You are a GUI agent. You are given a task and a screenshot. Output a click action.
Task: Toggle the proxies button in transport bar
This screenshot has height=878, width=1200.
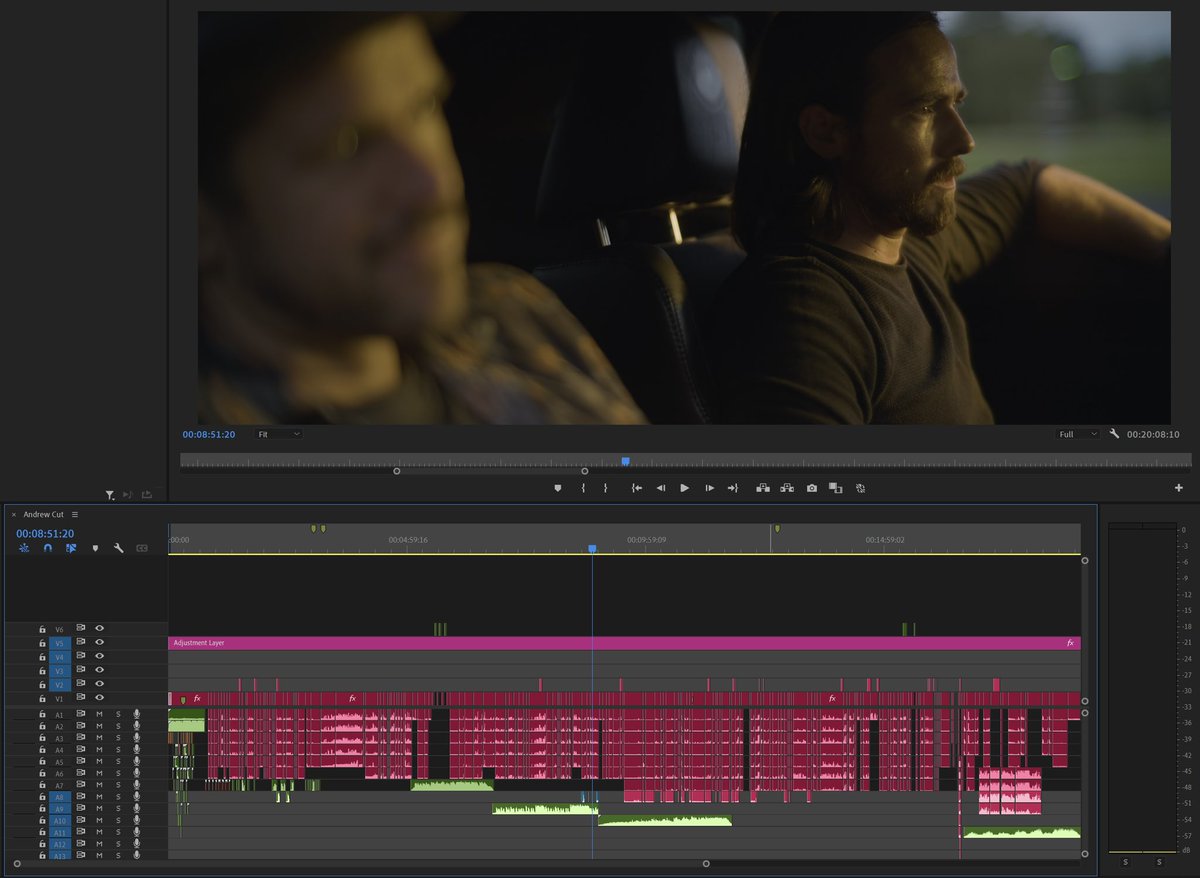pos(860,488)
